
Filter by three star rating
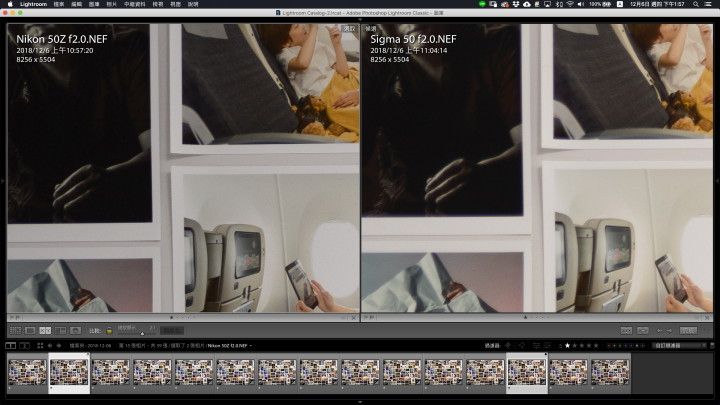point(582,345)
